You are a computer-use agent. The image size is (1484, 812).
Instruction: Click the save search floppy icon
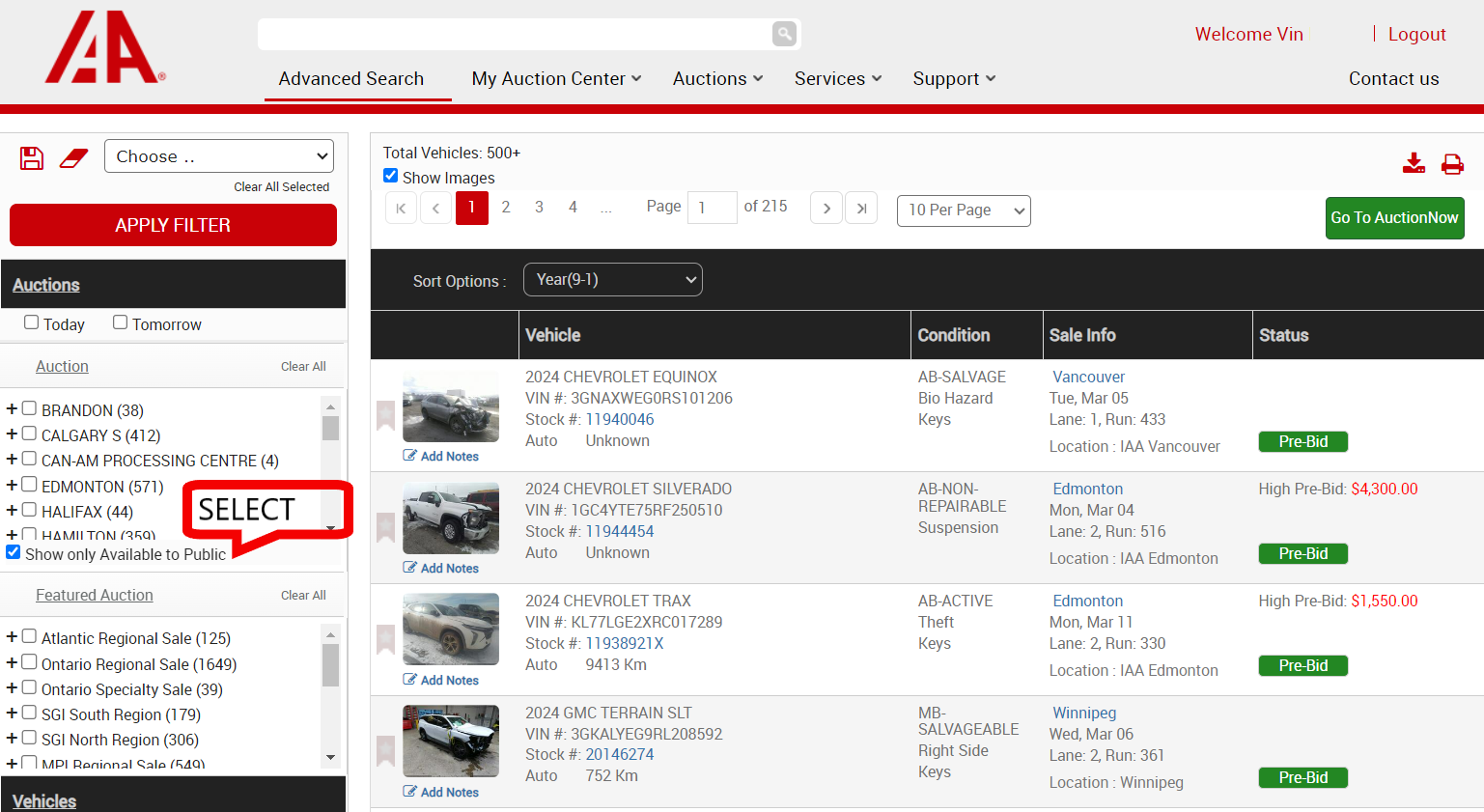pos(32,158)
